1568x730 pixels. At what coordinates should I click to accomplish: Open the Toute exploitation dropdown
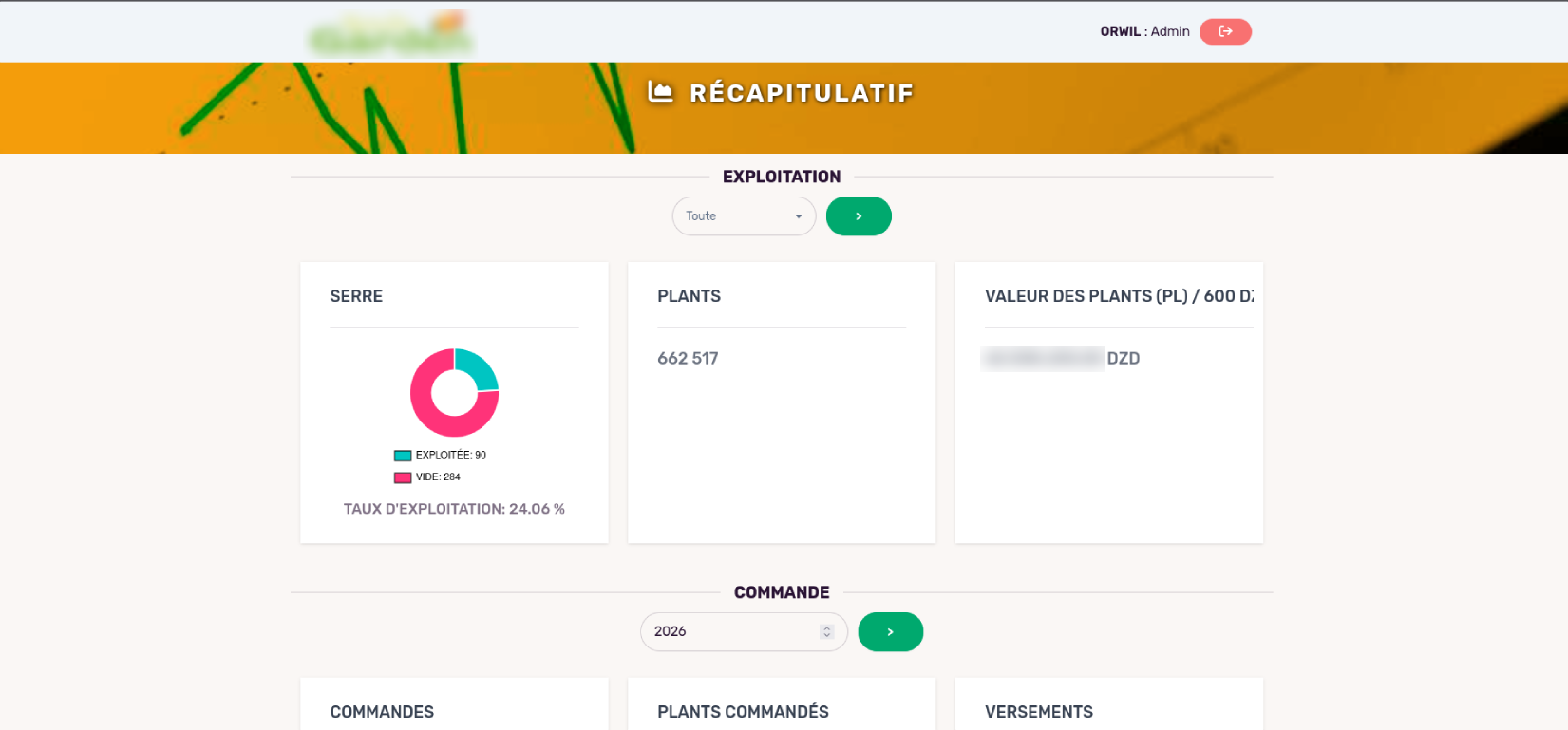tap(744, 215)
